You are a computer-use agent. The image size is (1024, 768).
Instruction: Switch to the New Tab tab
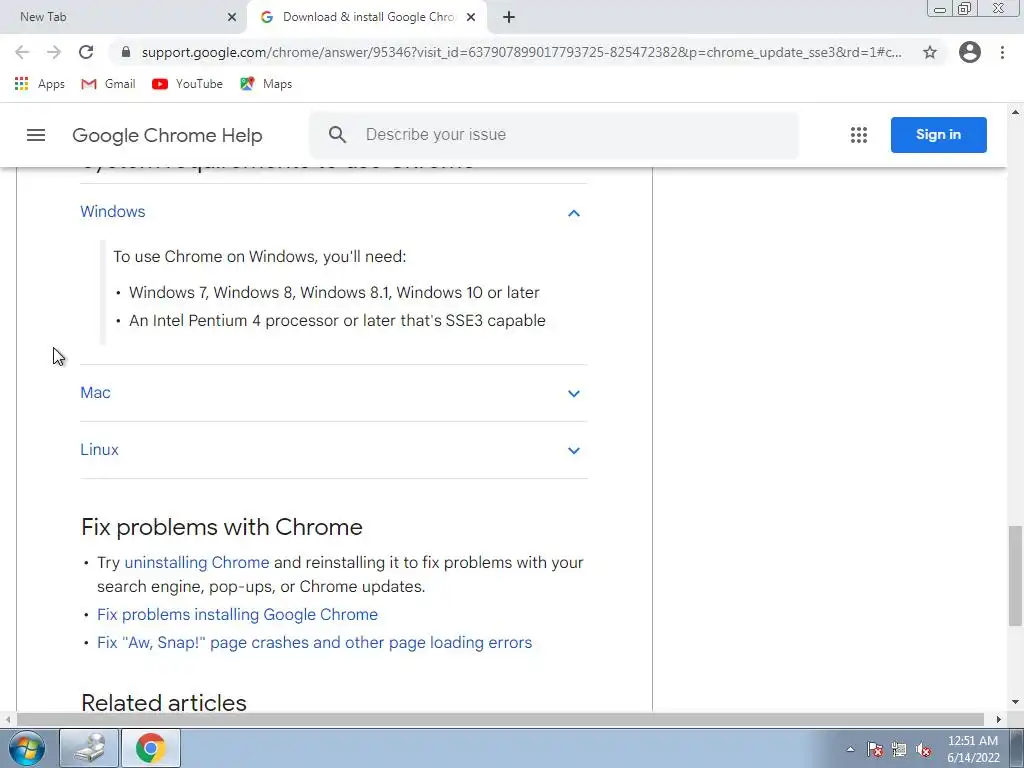123,17
